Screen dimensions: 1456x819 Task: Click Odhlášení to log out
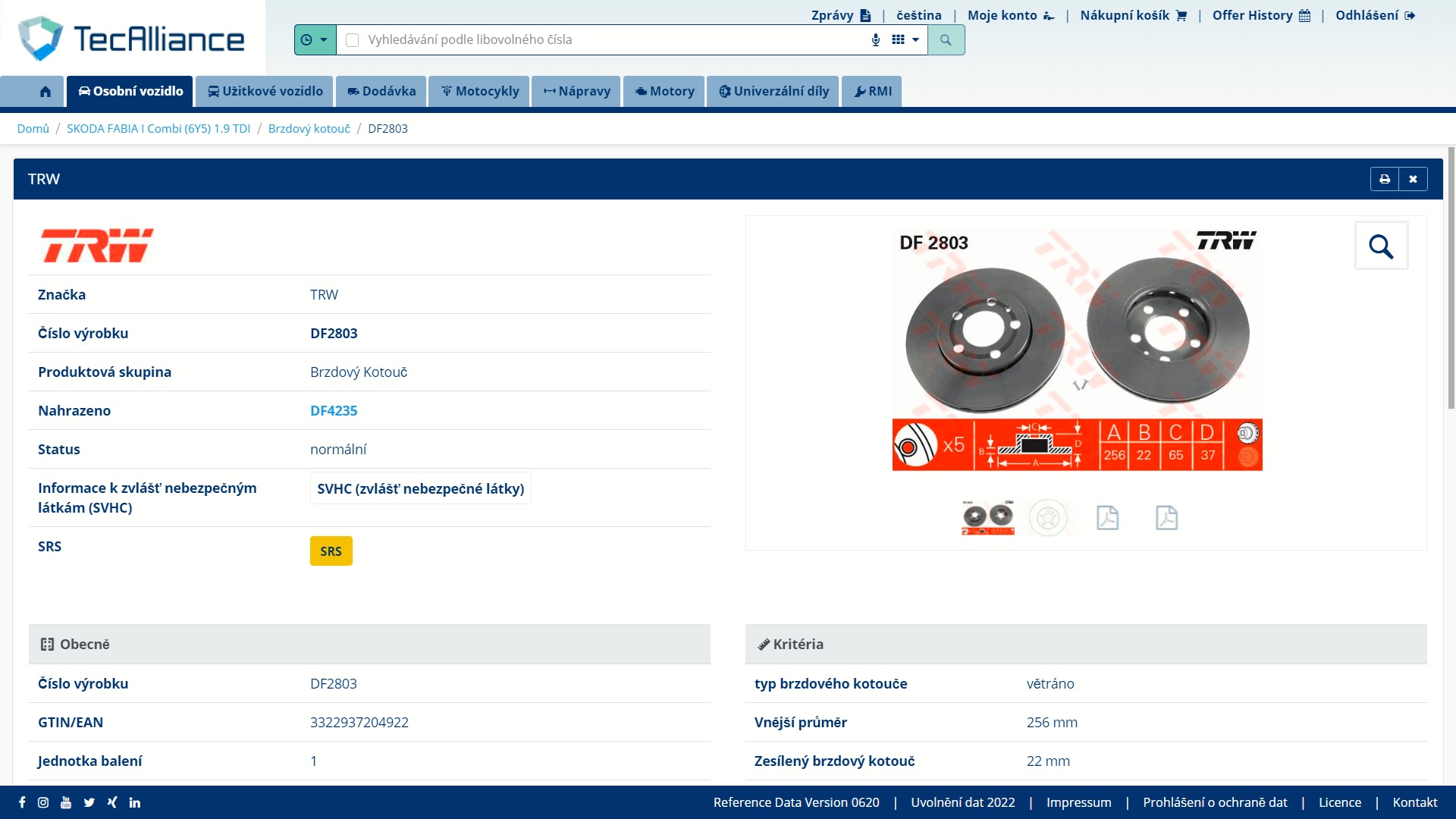1375,15
